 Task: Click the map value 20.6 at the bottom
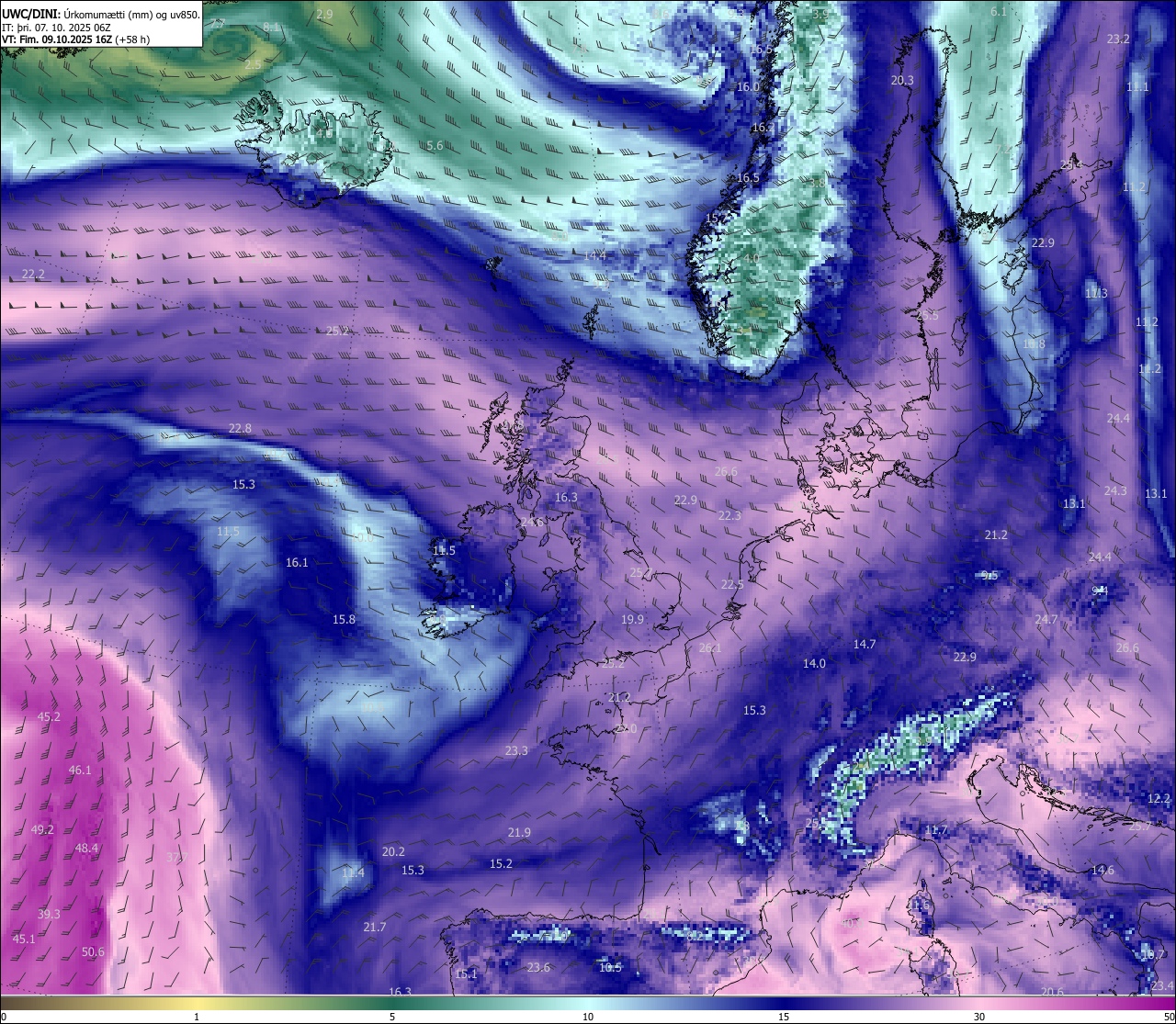click(1052, 992)
